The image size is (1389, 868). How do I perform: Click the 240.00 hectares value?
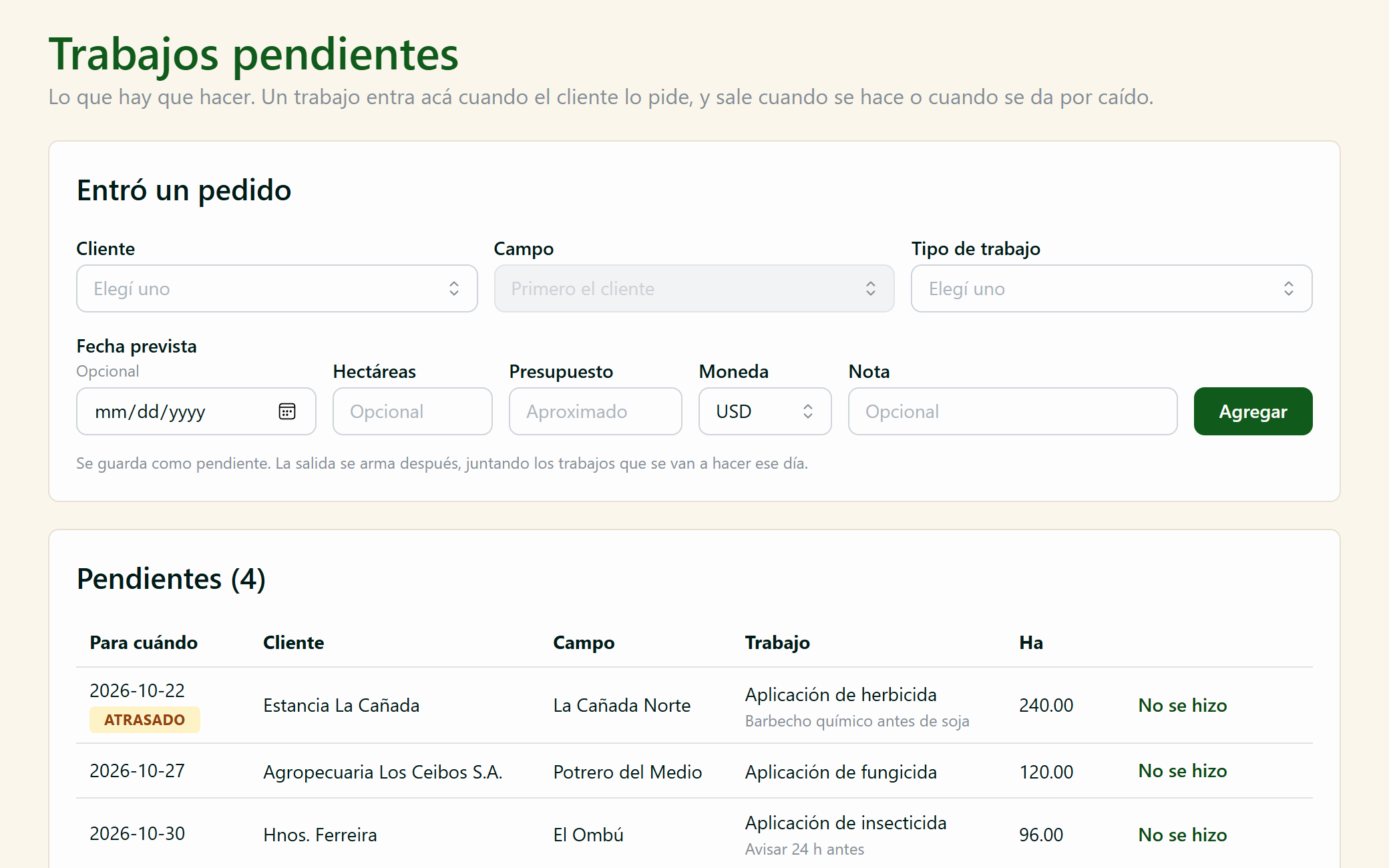coord(1046,705)
